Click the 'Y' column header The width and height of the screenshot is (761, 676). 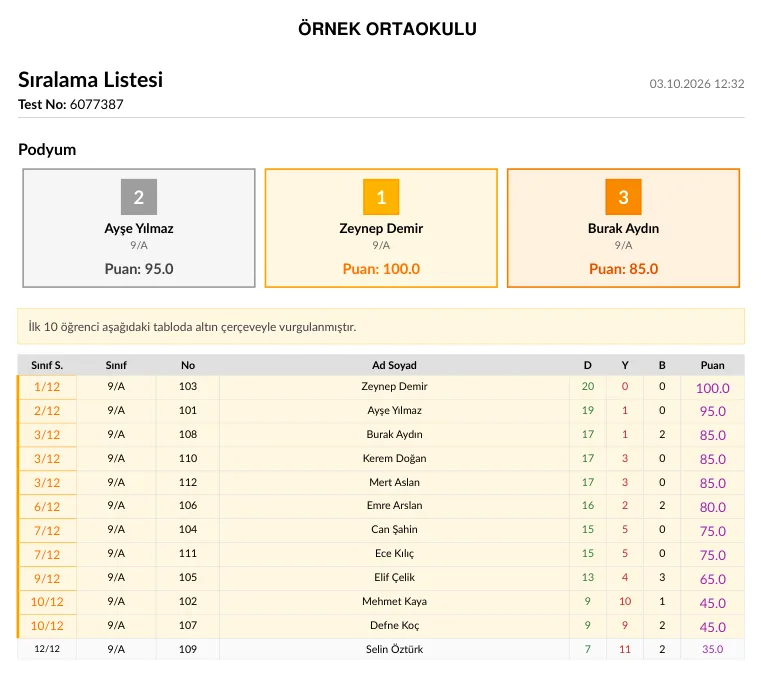[x=625, y=365]
